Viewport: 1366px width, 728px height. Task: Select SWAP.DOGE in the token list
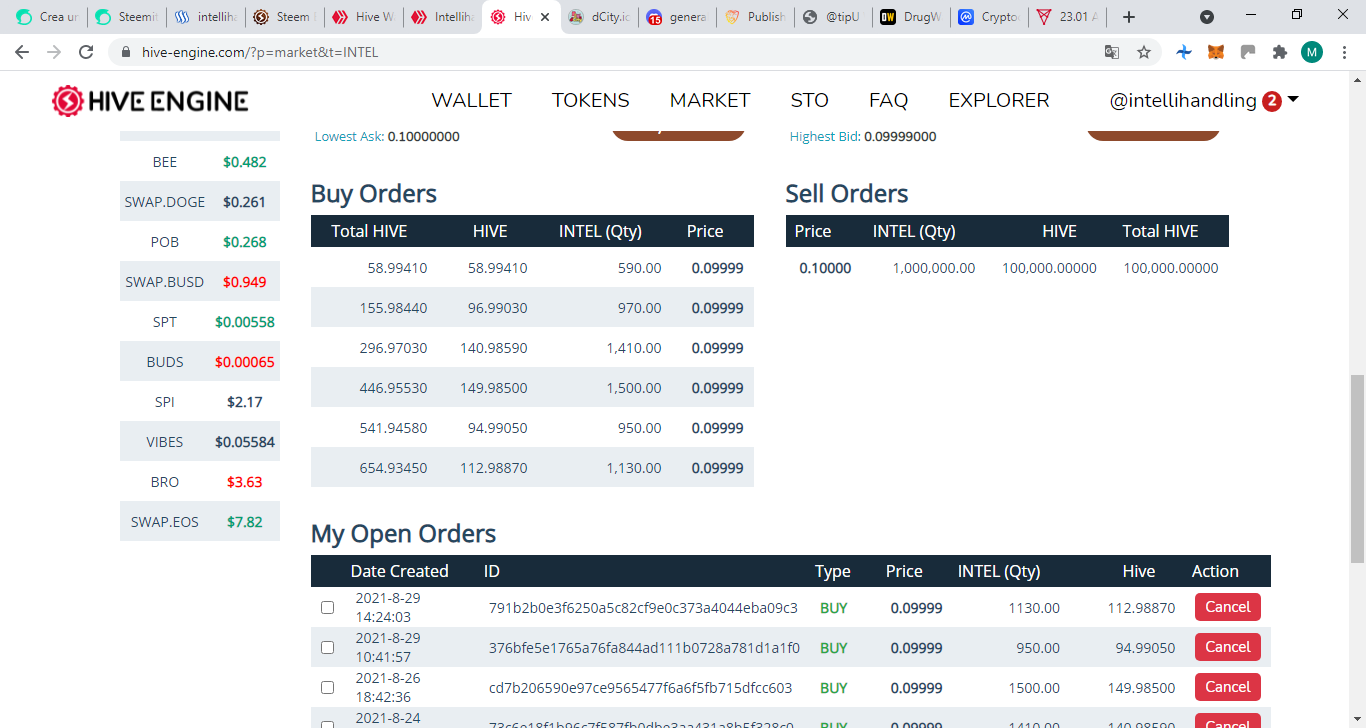[x=200, y=202]
